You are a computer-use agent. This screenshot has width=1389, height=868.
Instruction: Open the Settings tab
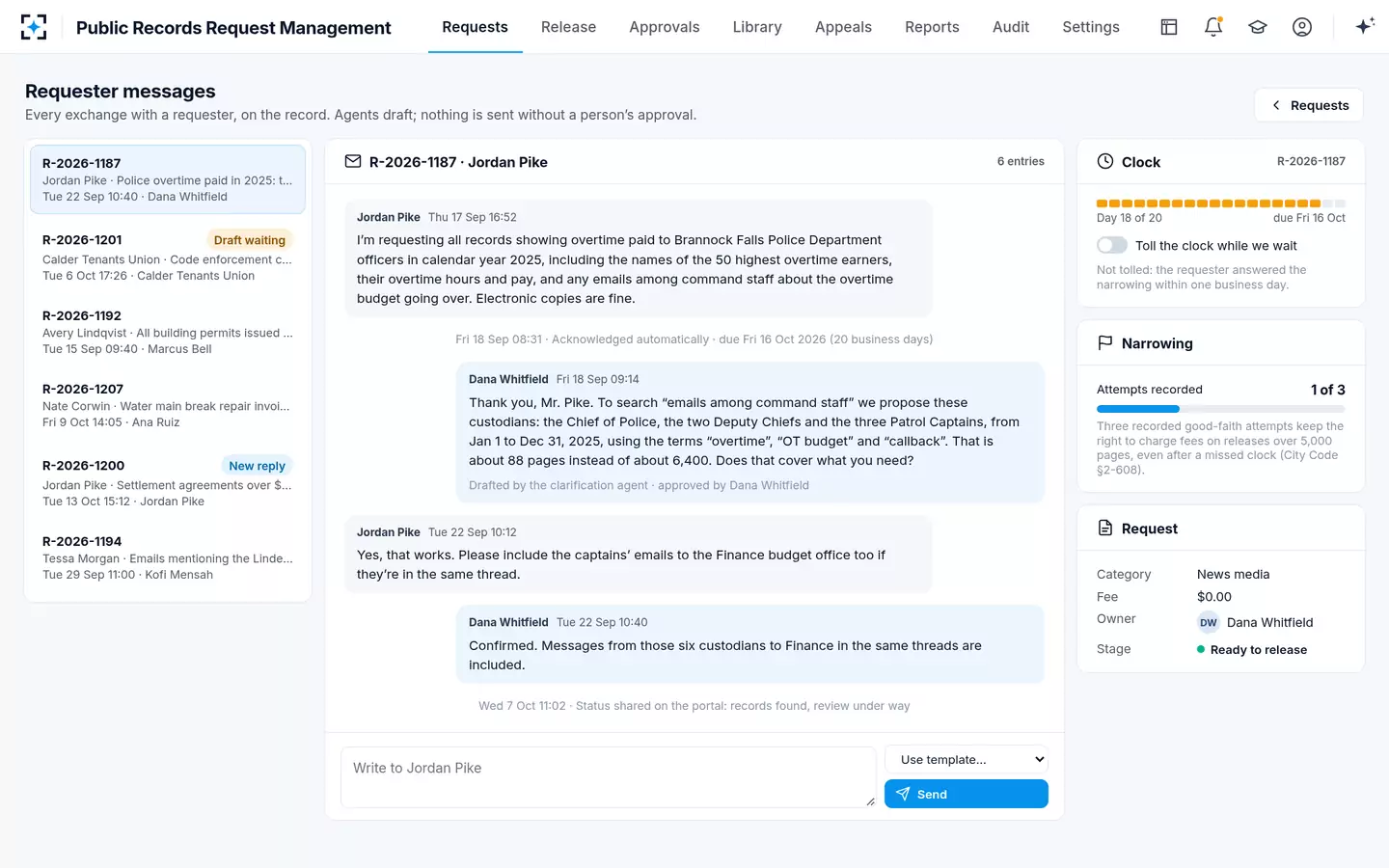1091,27
